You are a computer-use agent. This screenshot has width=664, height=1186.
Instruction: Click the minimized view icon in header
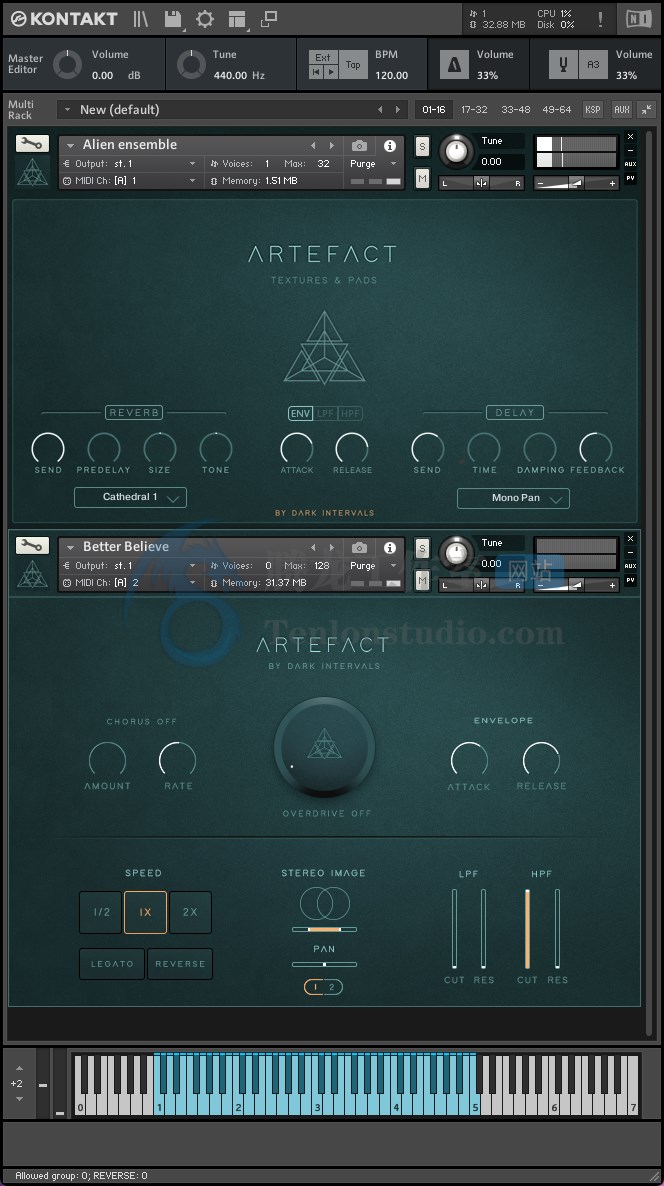pos(268,19)
